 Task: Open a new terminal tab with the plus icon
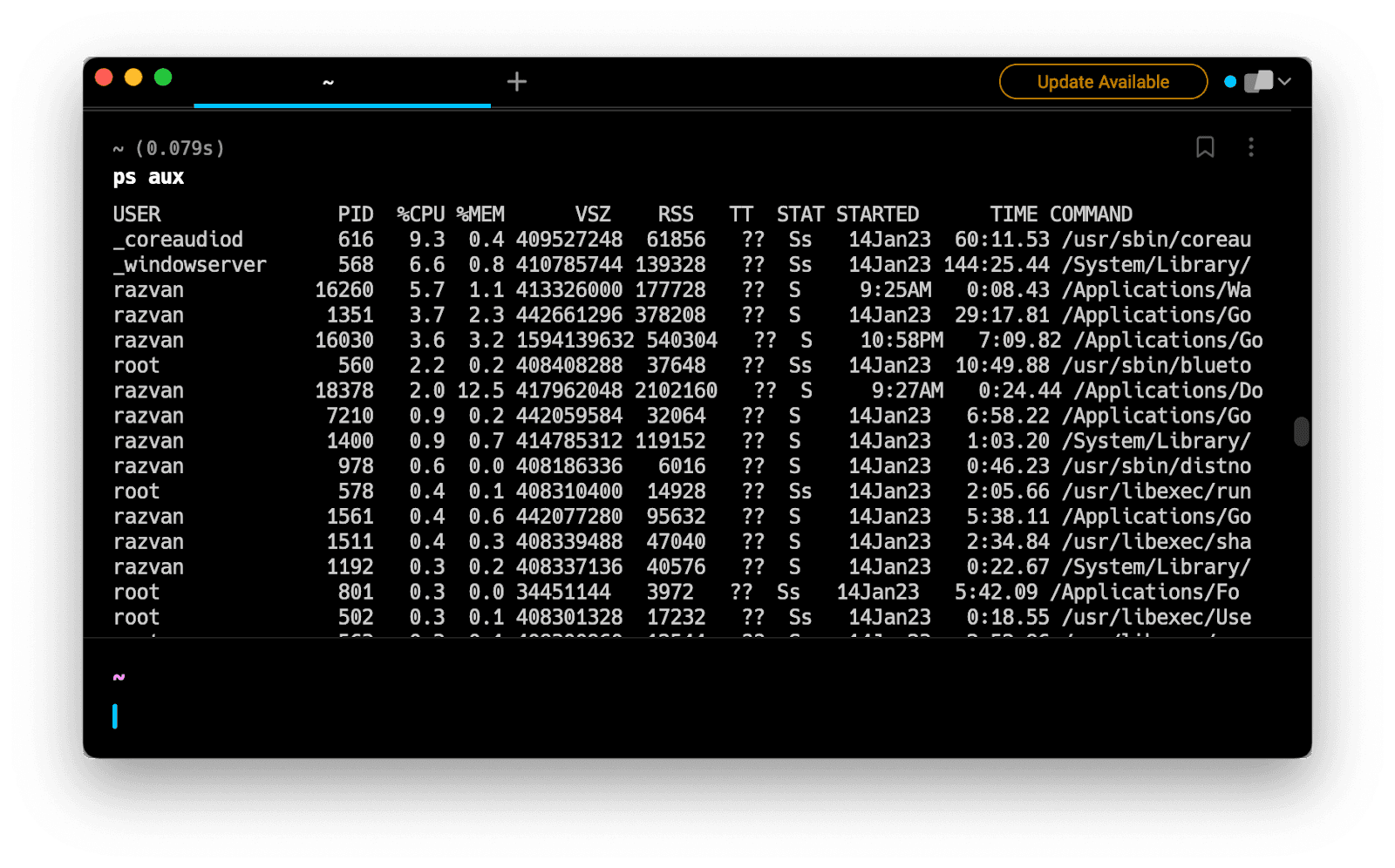pos(516,81)
